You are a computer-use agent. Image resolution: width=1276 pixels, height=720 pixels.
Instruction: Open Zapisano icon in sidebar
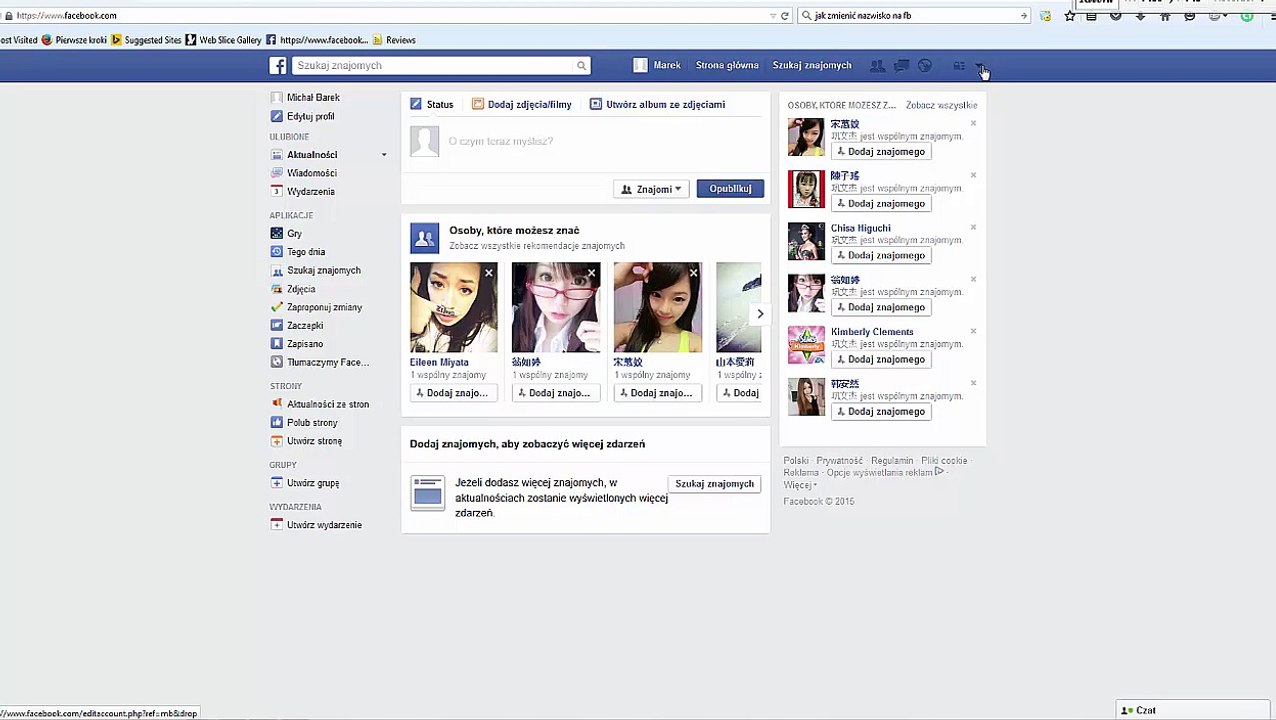[277, 344]
